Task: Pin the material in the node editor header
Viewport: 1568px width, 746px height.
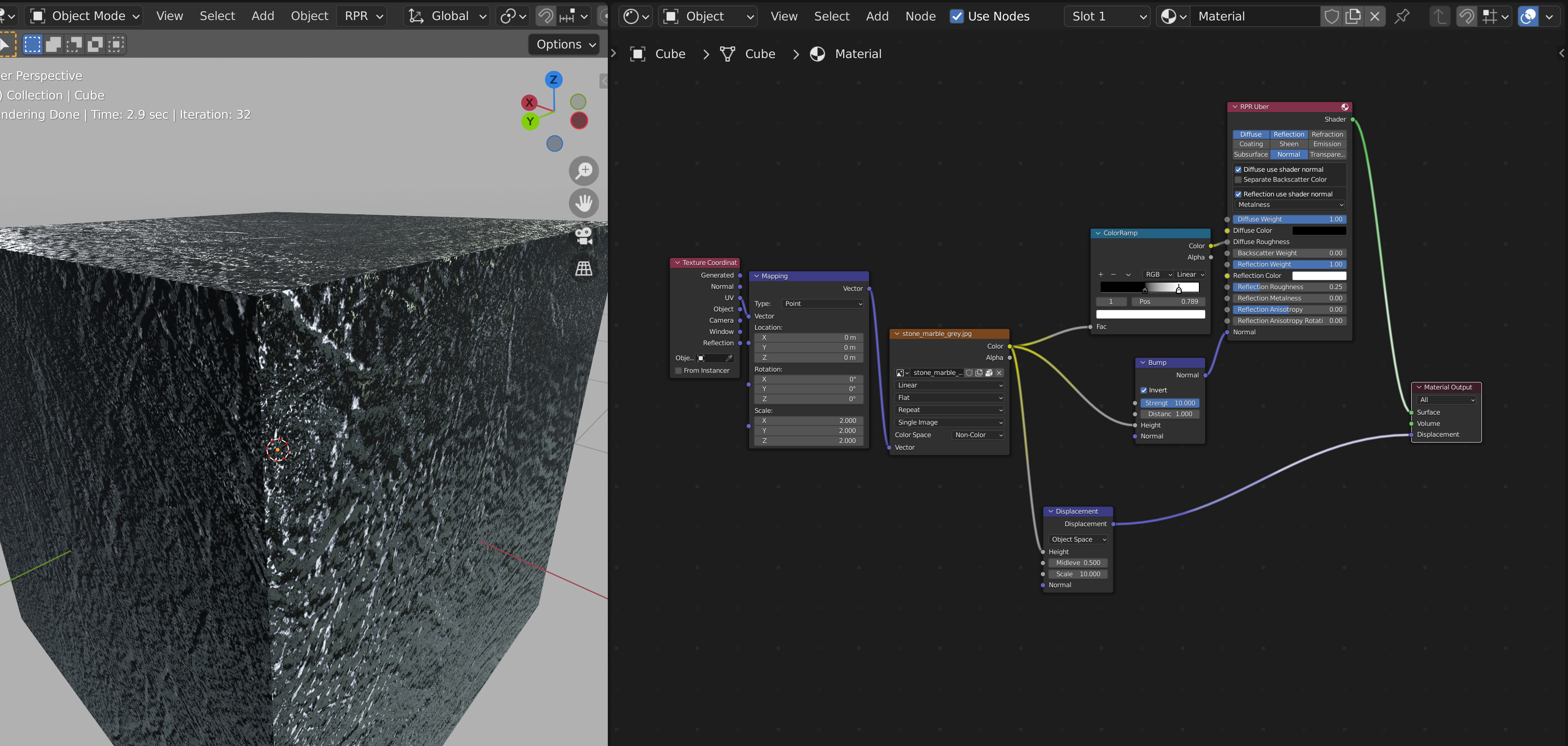Action: pos(1402,16)
